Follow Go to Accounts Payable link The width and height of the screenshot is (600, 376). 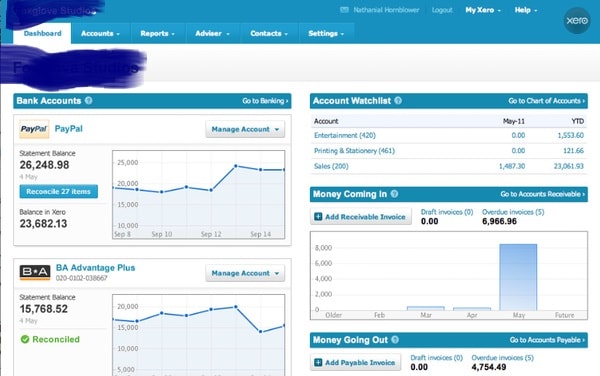[548, 340]
